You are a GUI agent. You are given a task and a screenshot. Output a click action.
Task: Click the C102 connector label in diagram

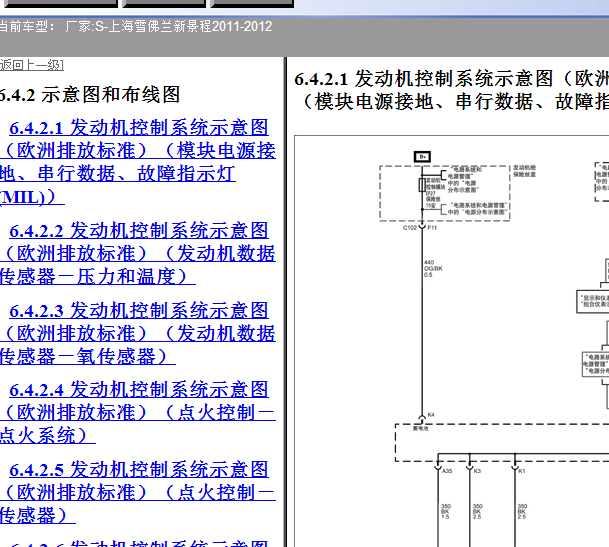pyautogui.click(x=410, y=228)
